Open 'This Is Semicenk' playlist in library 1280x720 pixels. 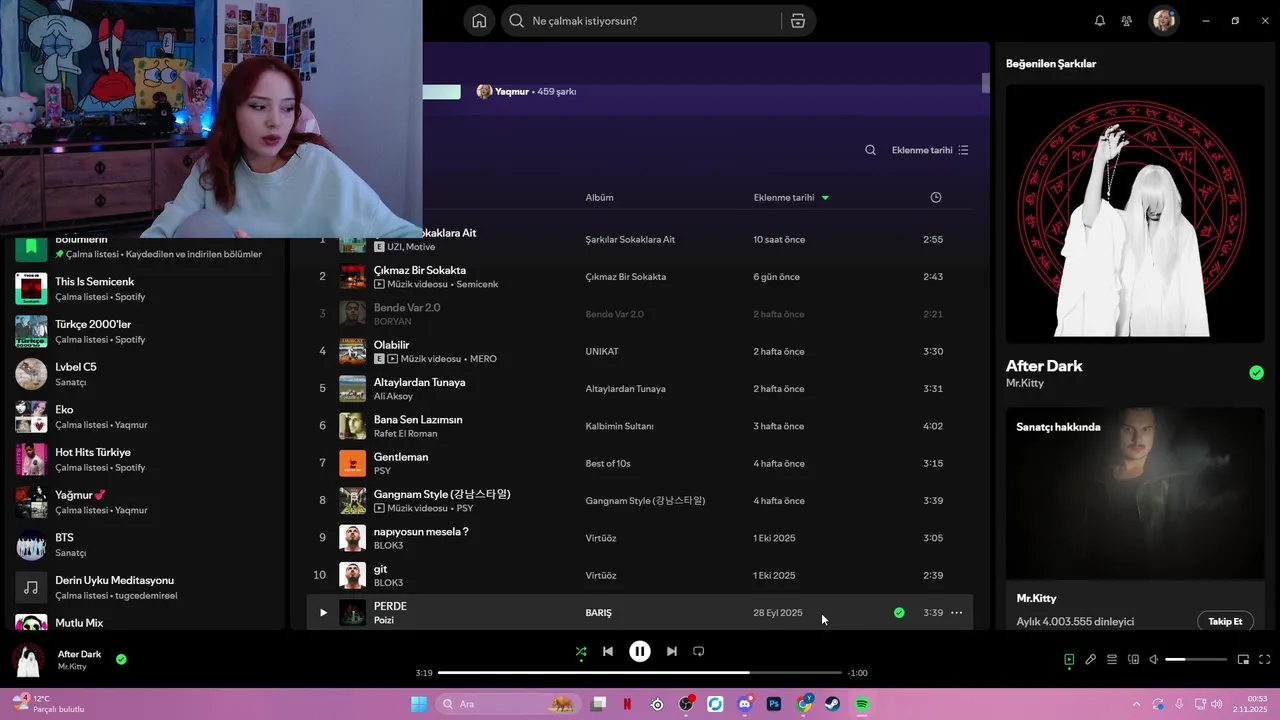(x=145, y=289)
